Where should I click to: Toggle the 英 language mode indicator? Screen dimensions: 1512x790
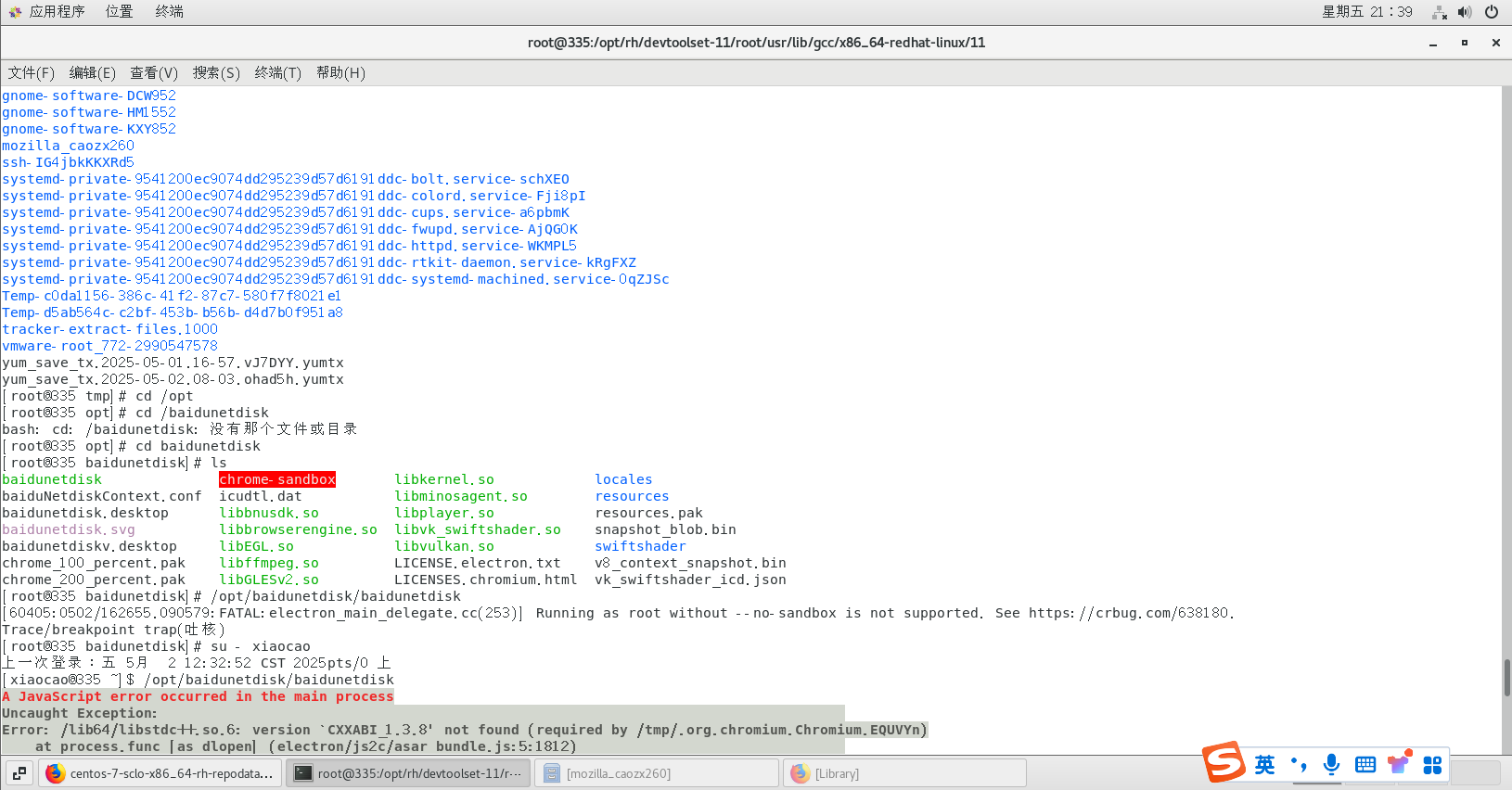pos(1264,765)
